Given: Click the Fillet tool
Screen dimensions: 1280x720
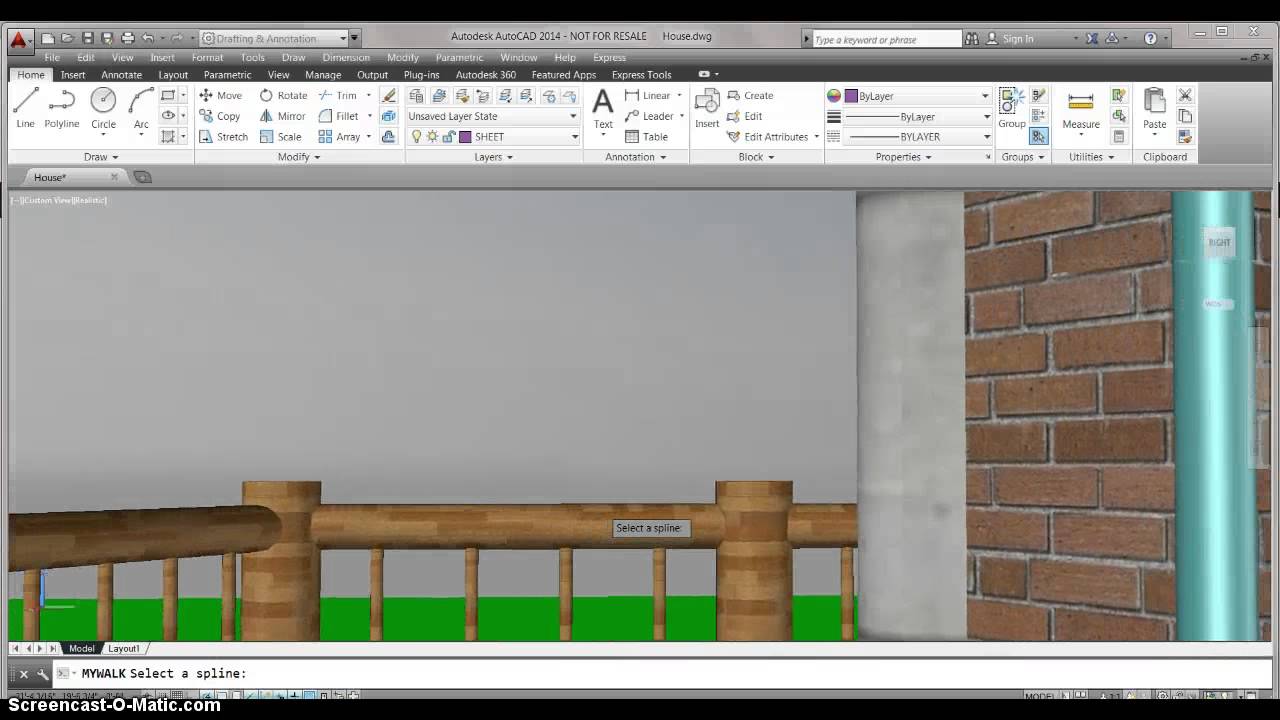Looking at the screenshot, I should click(338, 116).
